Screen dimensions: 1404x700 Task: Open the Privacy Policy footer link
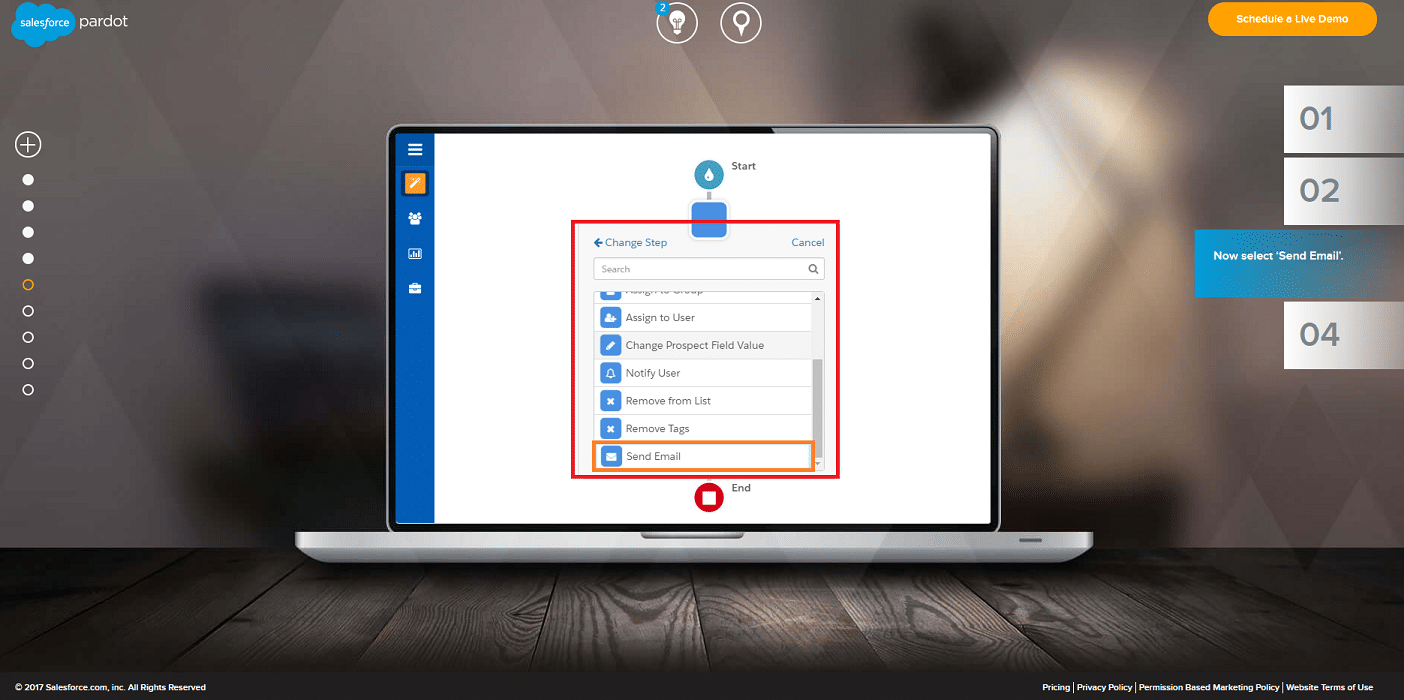(x=1104, y=687)
